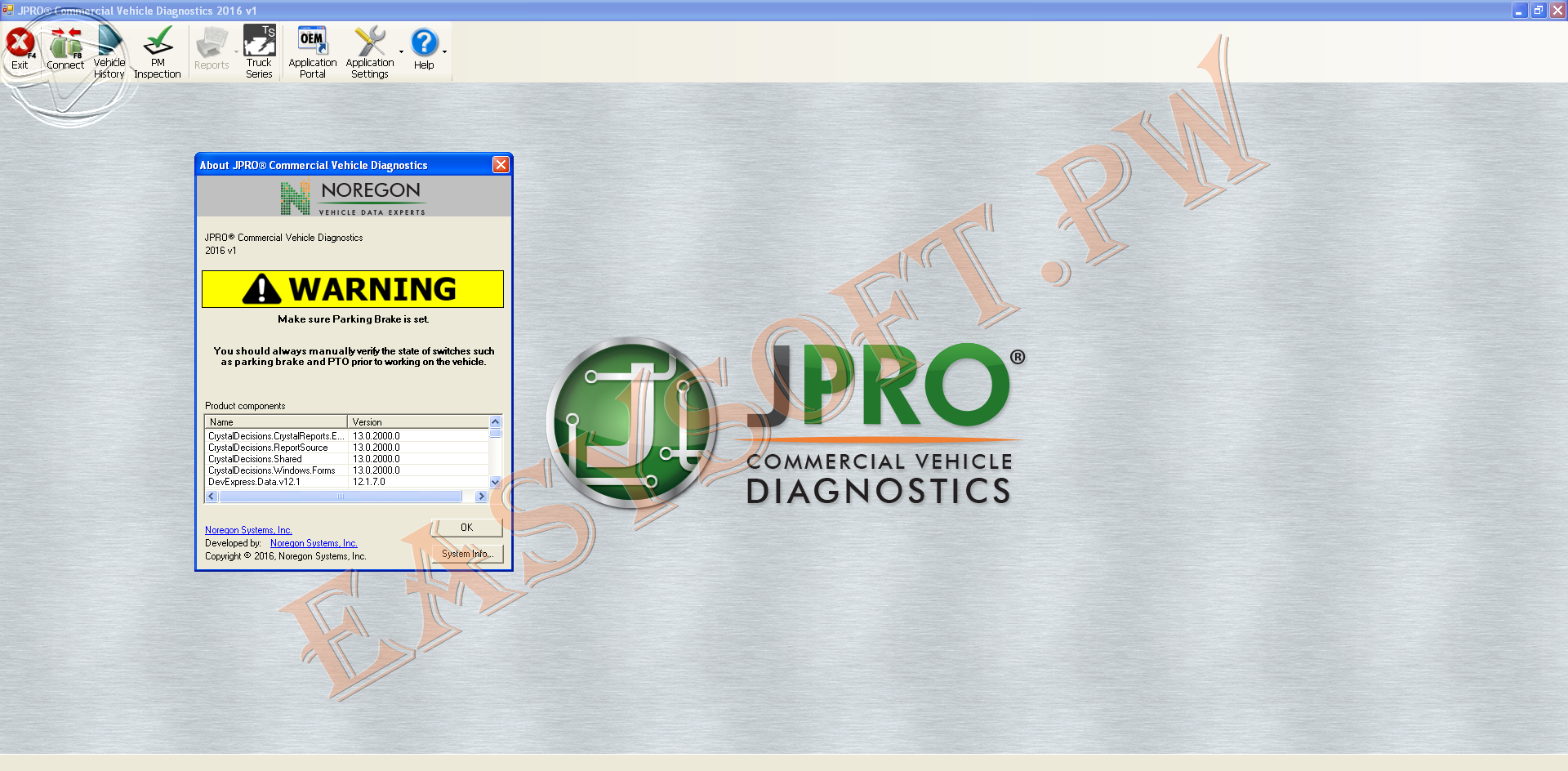Open the Developed by Noregon Systems link
The image size is (1568, 771).
[x=314, y=543]
